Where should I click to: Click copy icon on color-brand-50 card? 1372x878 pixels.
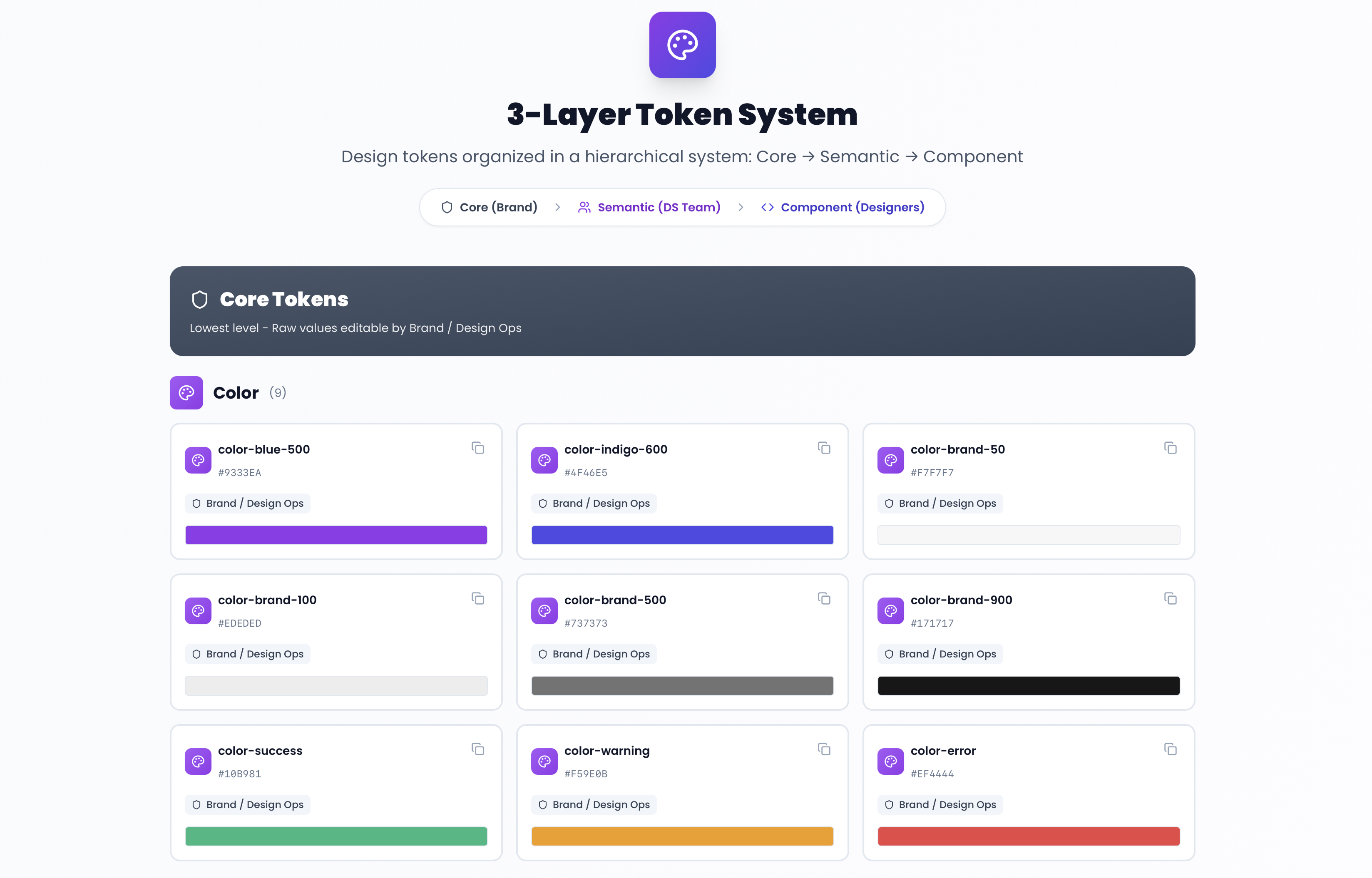click(1170, 448)
